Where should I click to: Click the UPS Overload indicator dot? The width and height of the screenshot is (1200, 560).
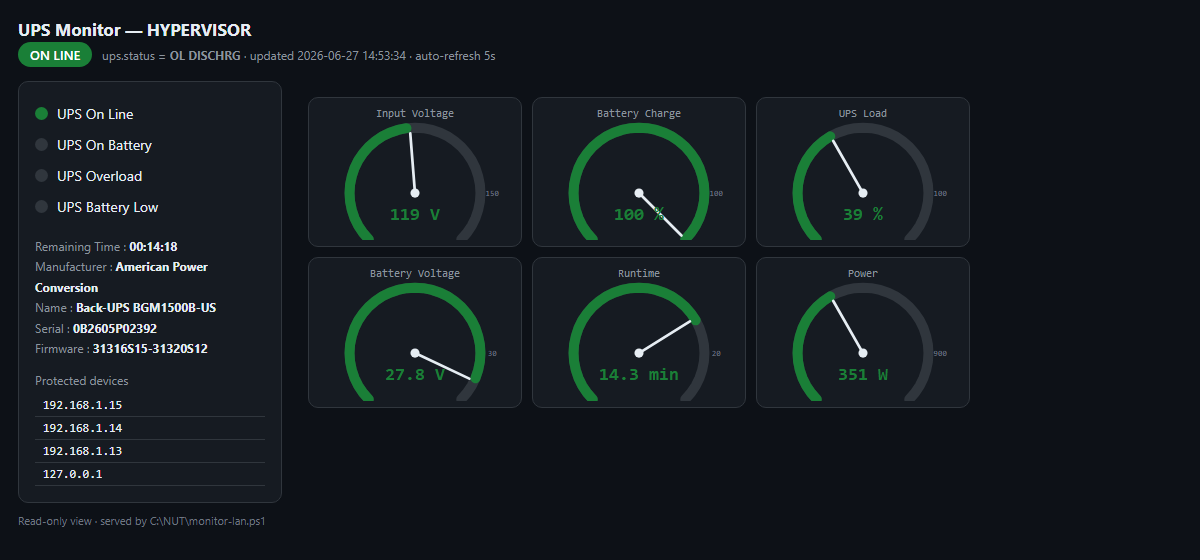tap(42, 176)
